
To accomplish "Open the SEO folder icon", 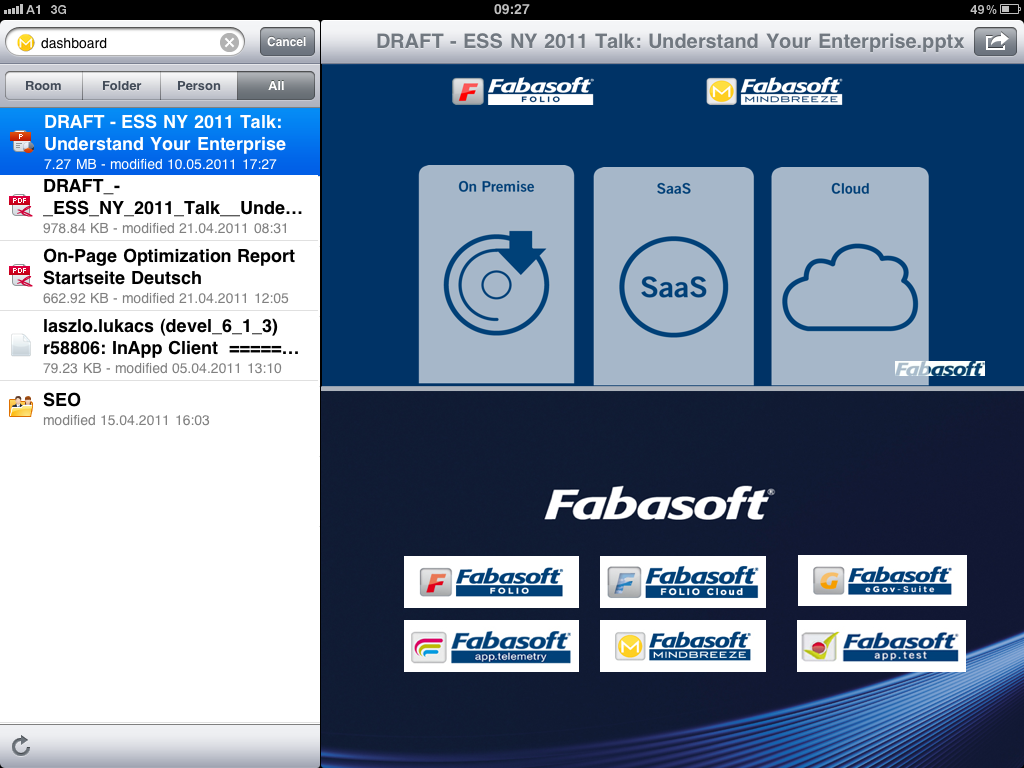I will 21,406.
